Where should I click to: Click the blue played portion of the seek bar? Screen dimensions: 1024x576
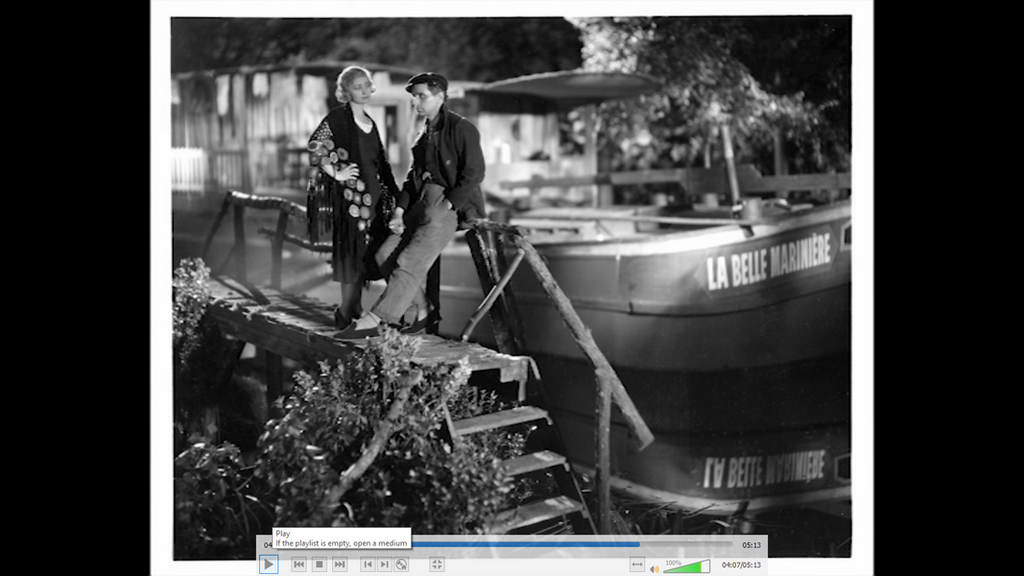pyautogui.click(x=520, y=545)
